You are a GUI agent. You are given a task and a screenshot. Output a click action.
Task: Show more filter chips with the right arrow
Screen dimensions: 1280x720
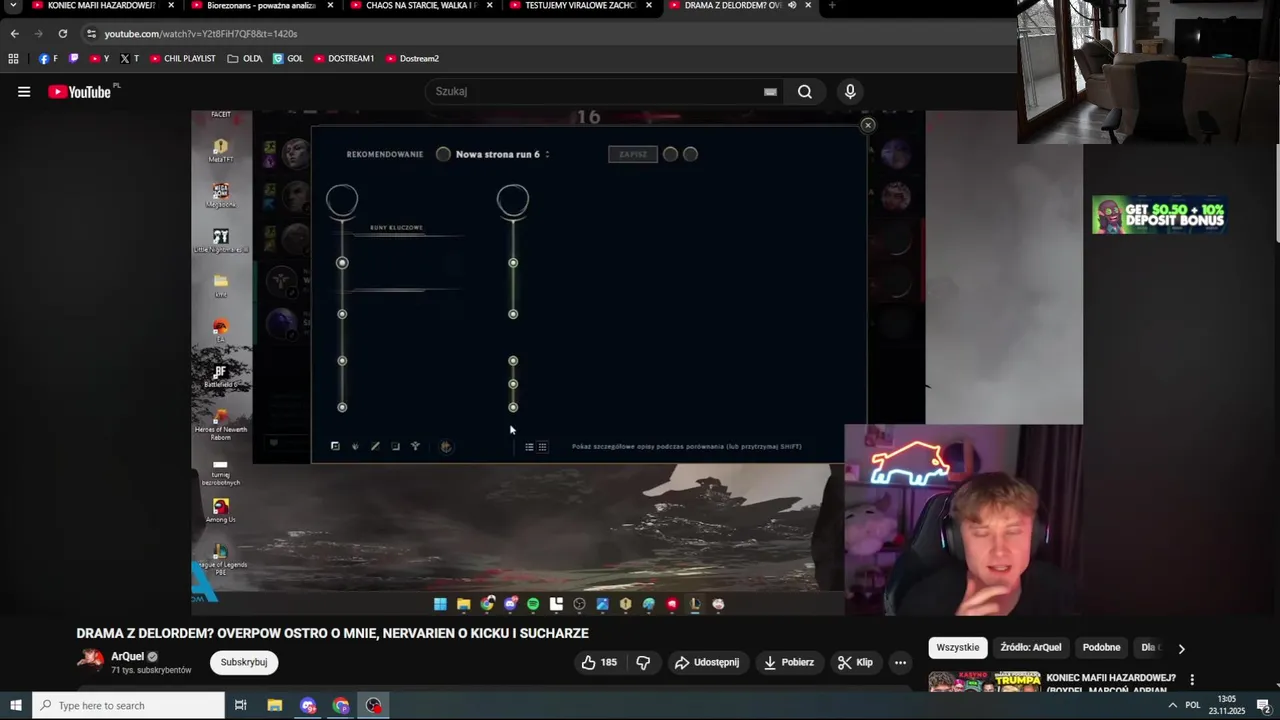tap(1181, 648)
